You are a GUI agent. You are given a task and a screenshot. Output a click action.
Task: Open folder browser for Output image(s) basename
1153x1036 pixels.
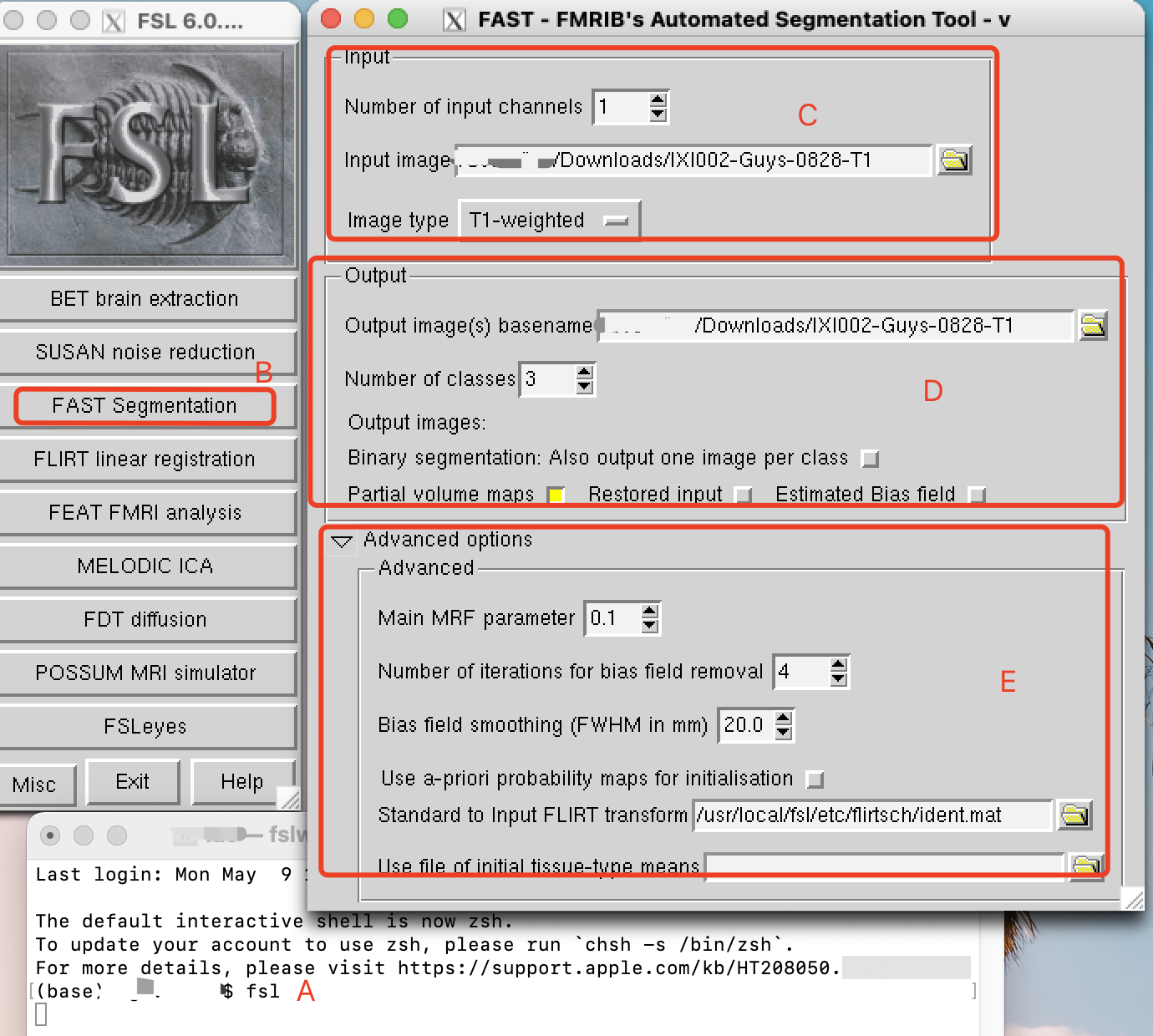[1093, 325]
